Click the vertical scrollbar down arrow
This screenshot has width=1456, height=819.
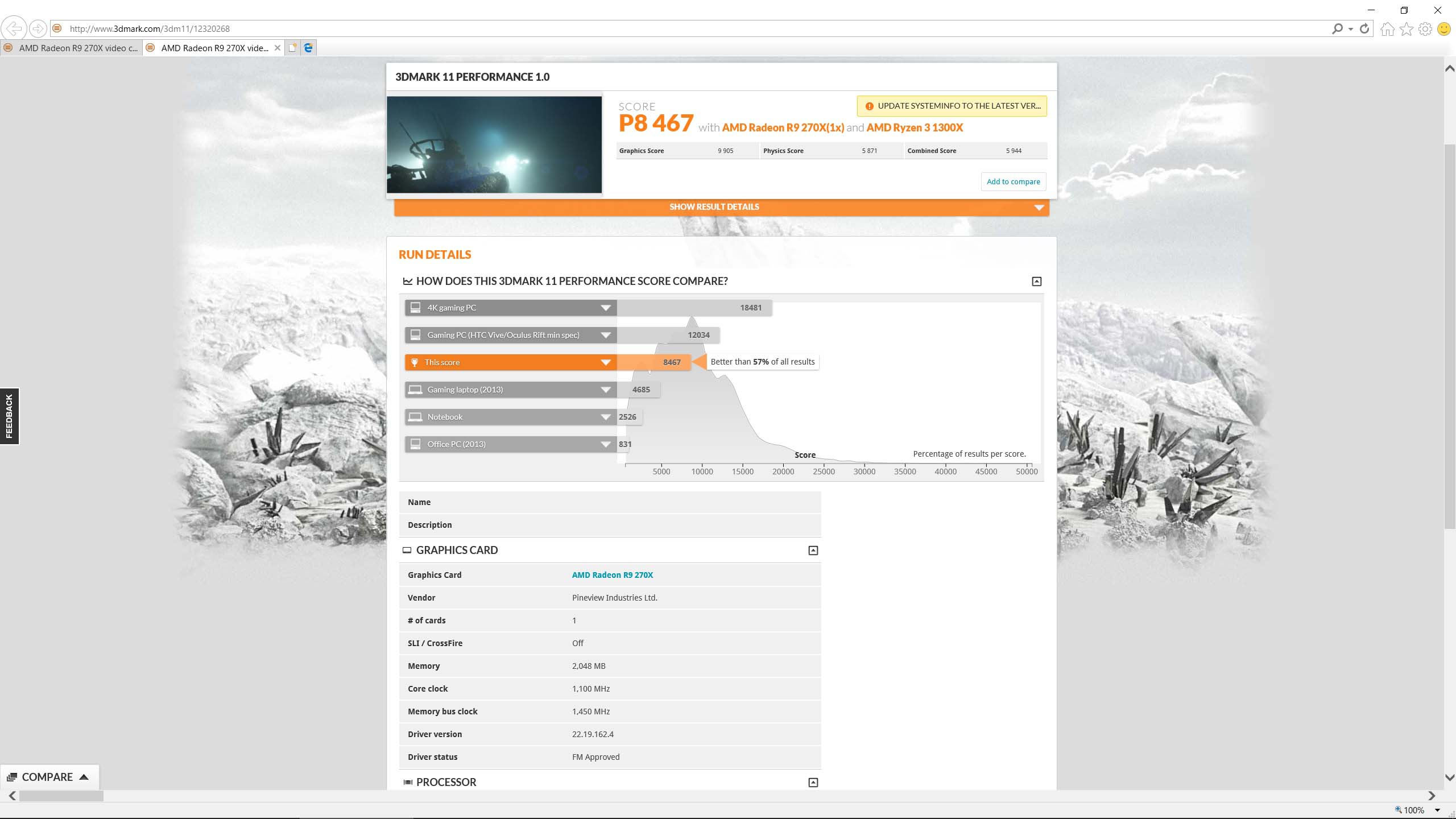tap(1449, 777)
